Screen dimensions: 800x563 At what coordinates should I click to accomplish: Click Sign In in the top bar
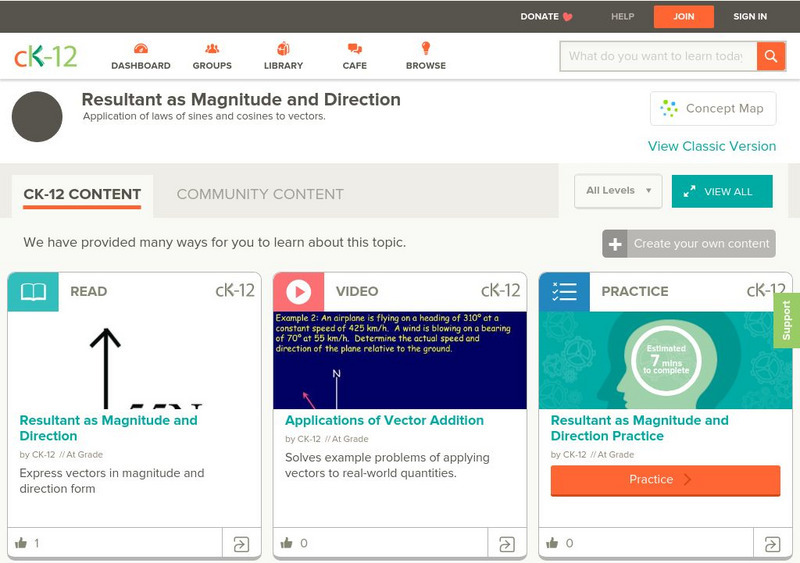point(750,17)
